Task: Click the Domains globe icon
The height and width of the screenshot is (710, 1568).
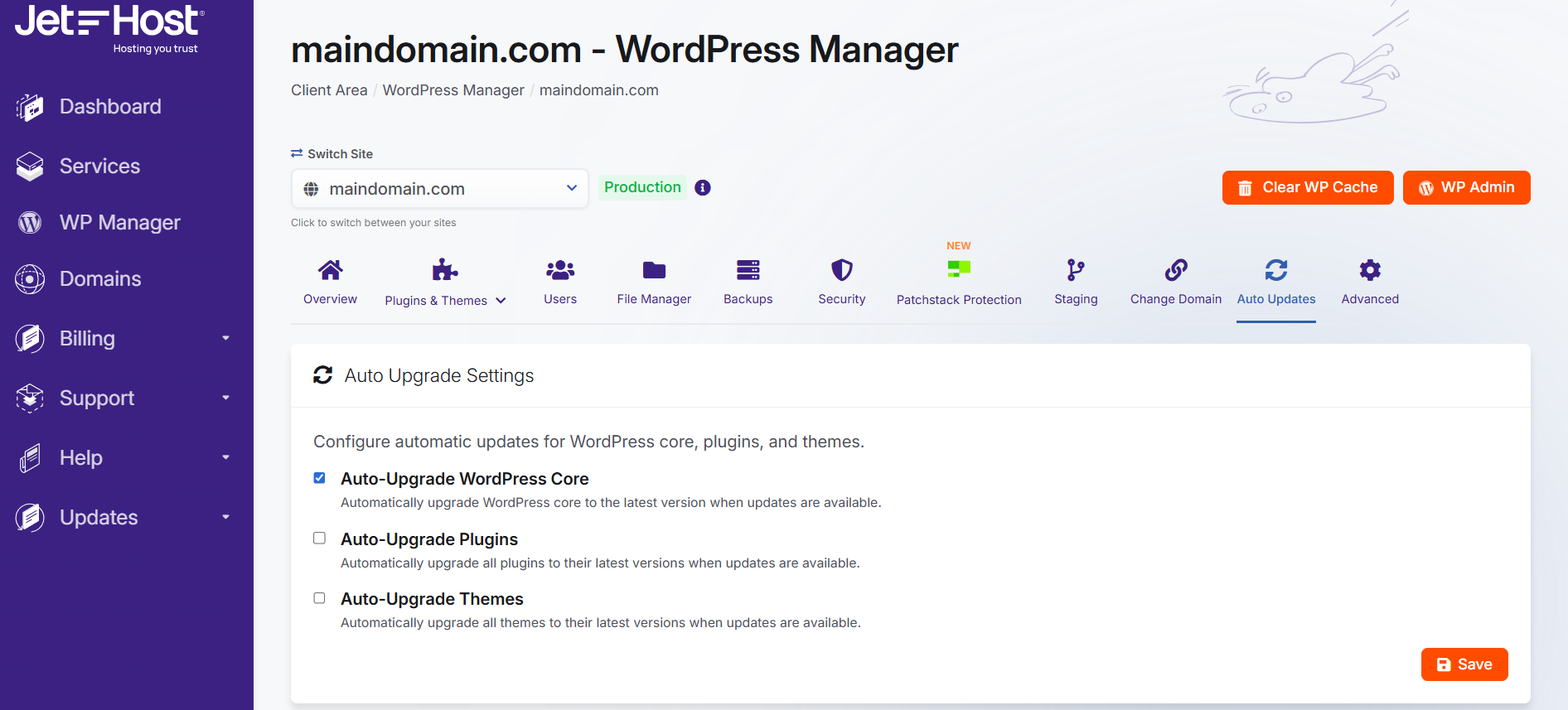Action: tap(30, 279)
